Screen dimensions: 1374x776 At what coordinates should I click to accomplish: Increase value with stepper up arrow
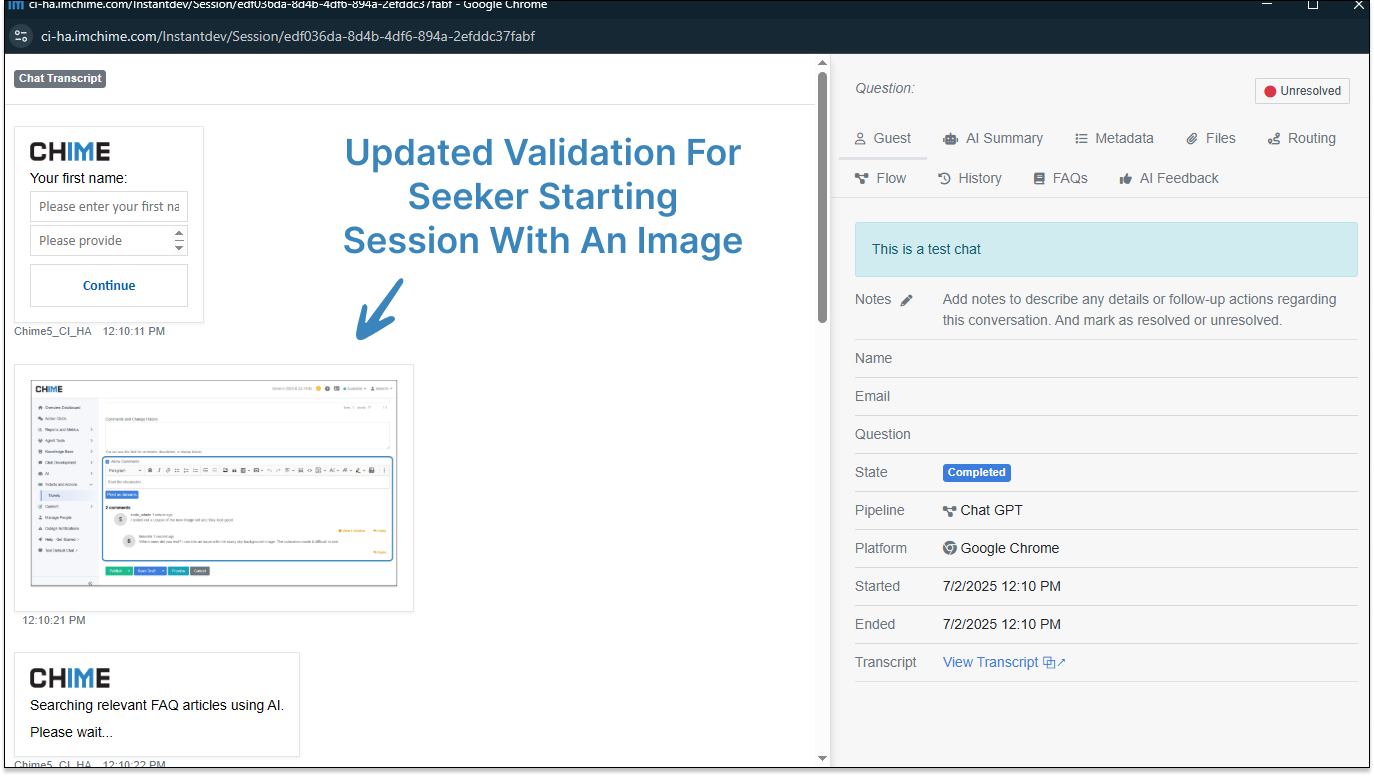pyautogui.click(x=179, y=234)
